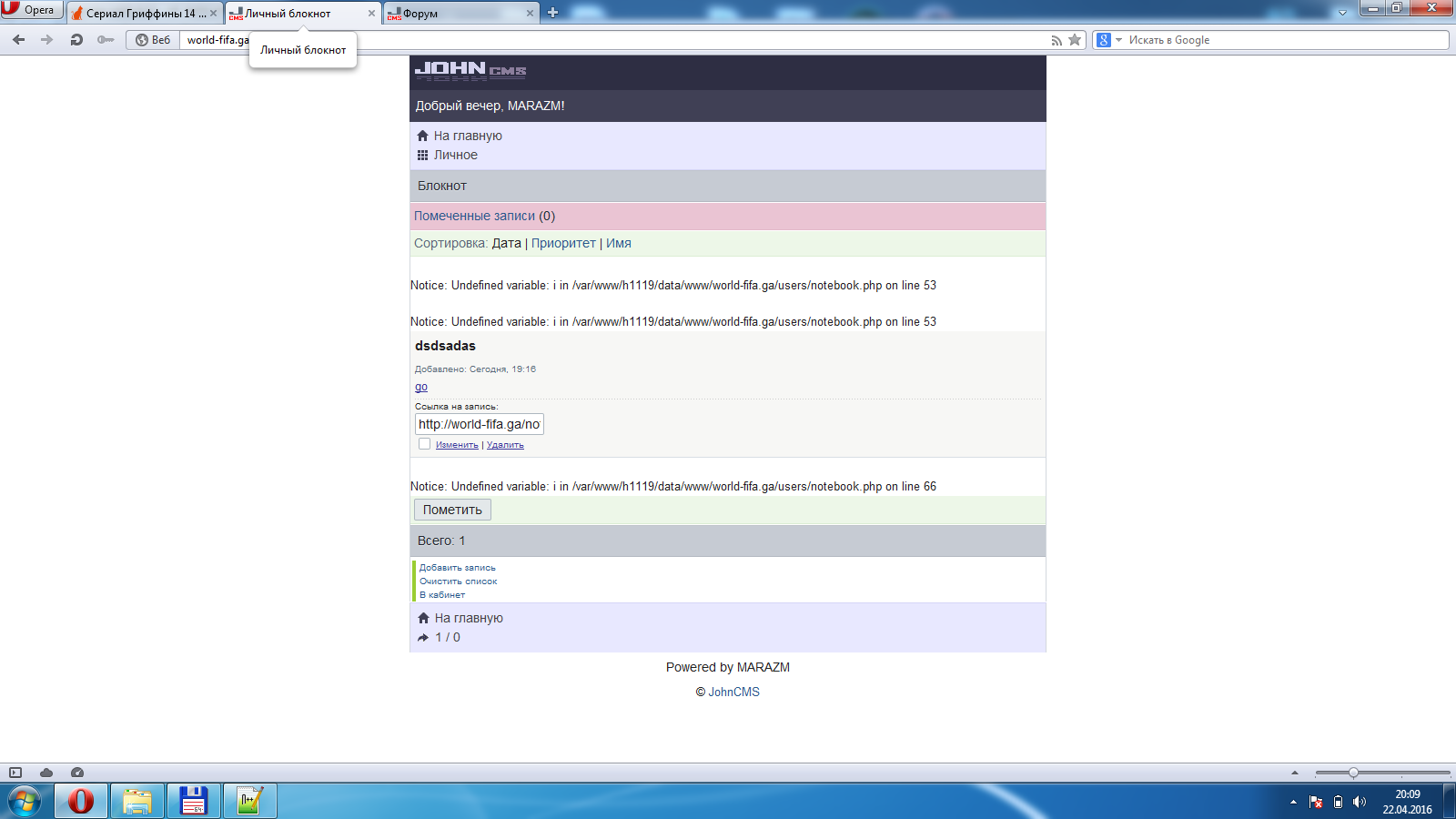The height and width of the screenshot is (819, 1456).
Task: Click the Добавить запись link
Action: coord(457,568)
